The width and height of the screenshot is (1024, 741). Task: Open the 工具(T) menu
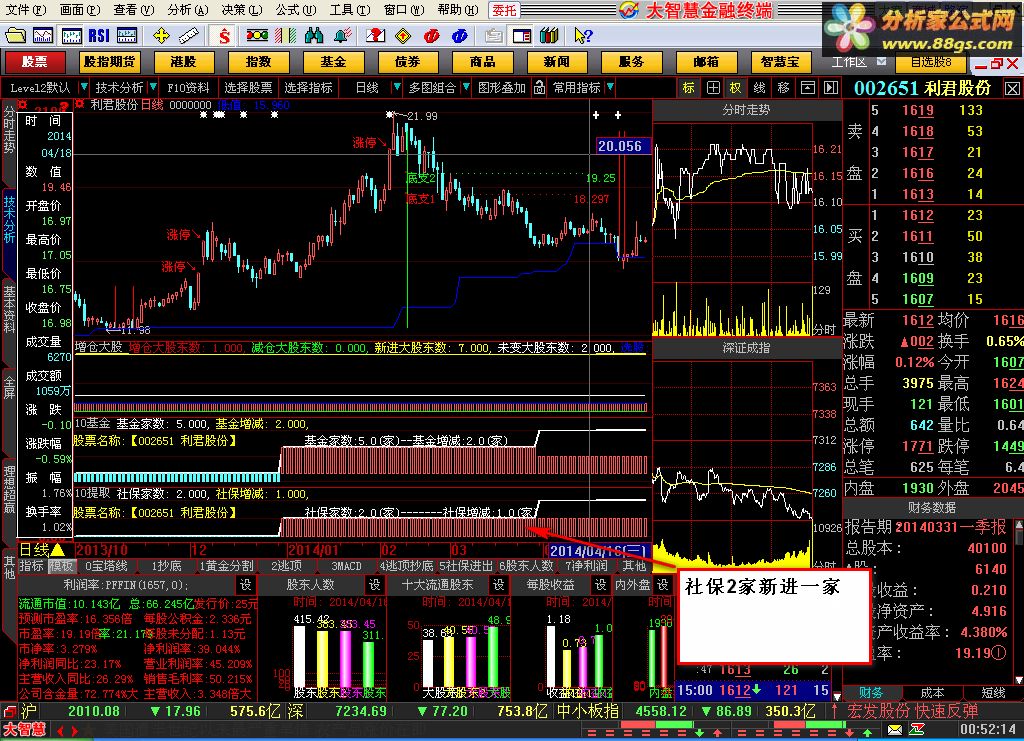[349, 10]
